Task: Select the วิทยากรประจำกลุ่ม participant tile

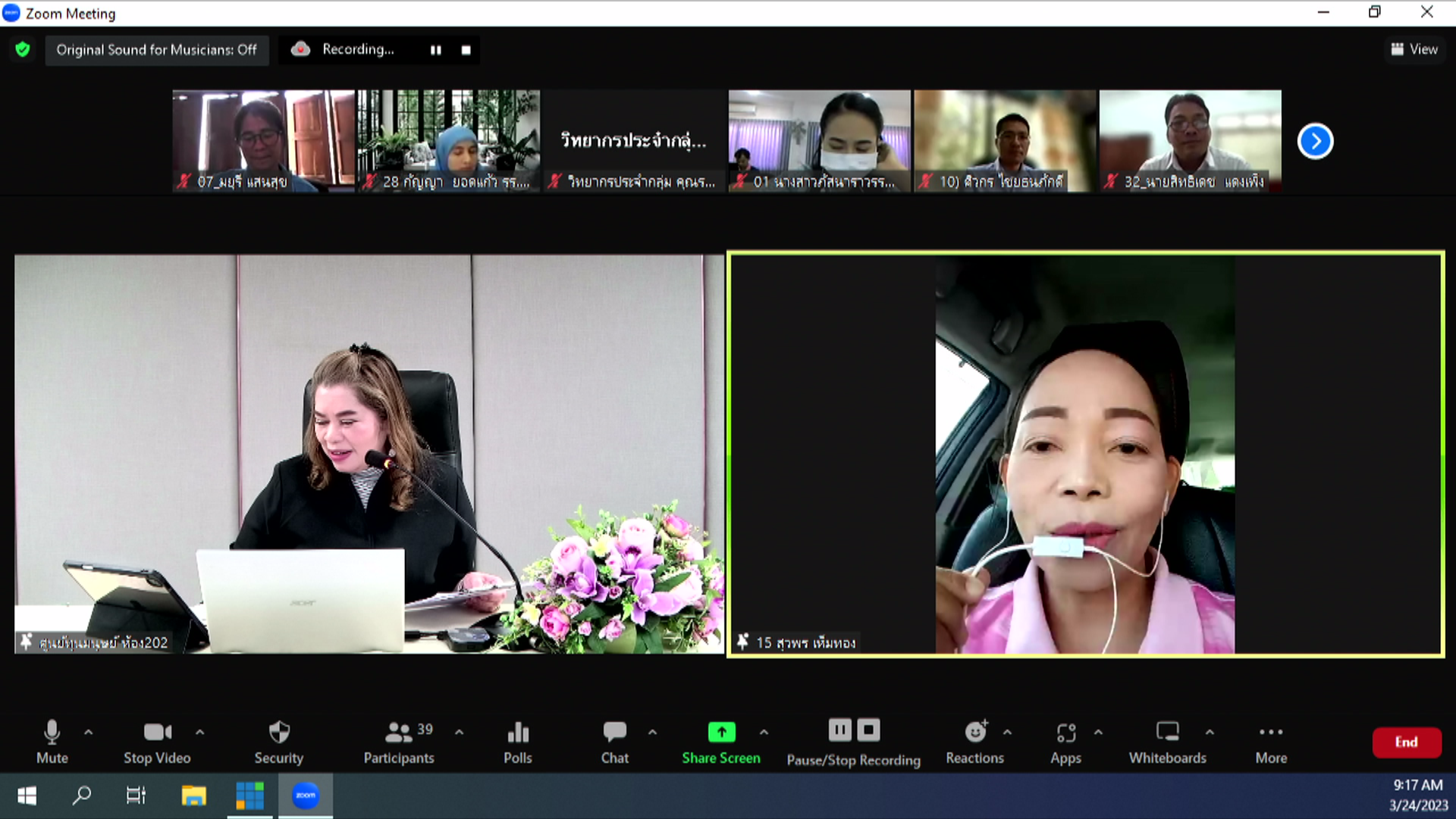Action: click(x=634, y=141)
